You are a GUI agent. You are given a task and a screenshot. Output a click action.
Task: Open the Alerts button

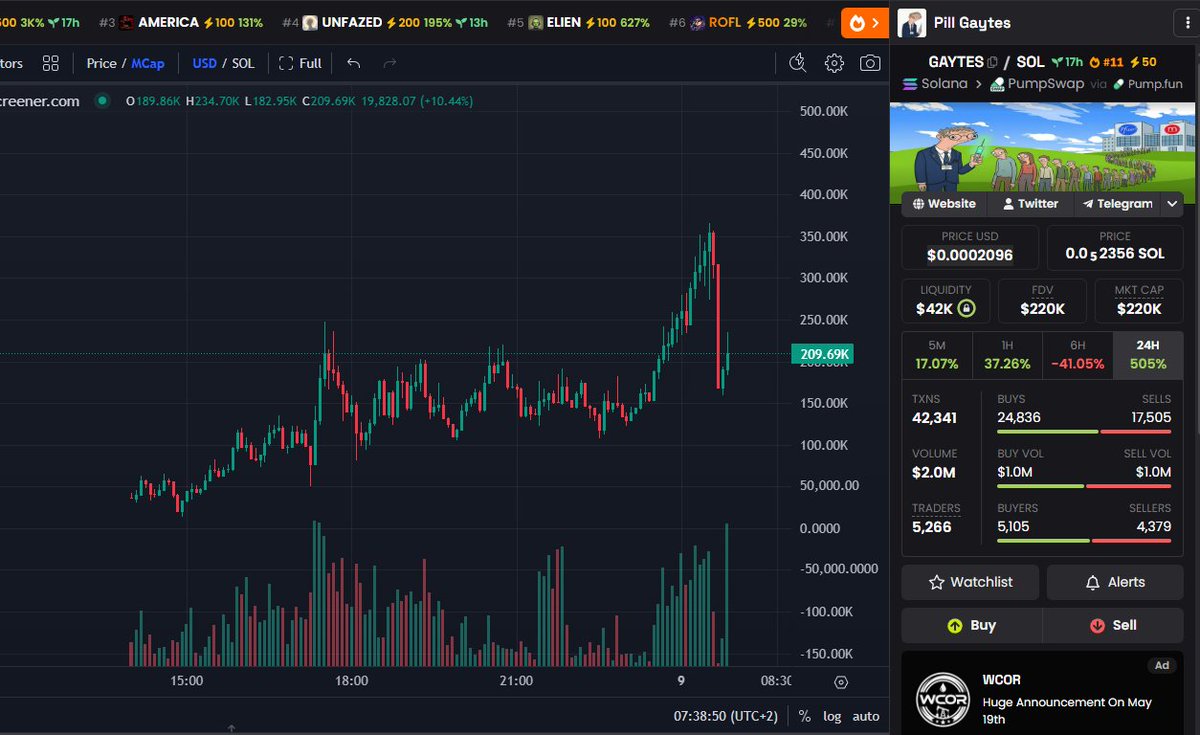tap(1115, 582)
